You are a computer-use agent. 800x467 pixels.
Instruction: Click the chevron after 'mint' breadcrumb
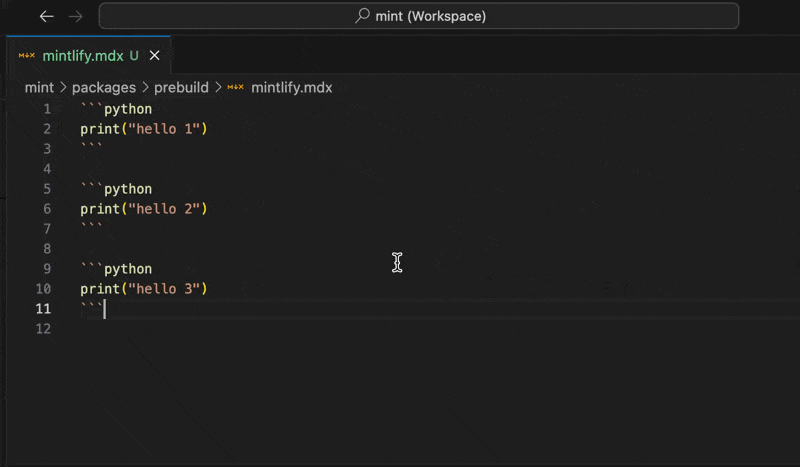coord(63,87)
